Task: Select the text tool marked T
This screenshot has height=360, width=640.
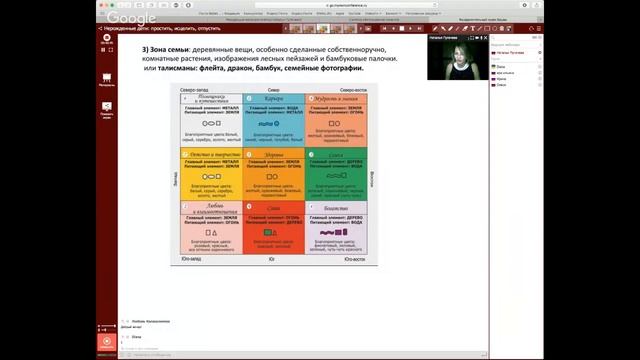Action: (x=473, y=29)
